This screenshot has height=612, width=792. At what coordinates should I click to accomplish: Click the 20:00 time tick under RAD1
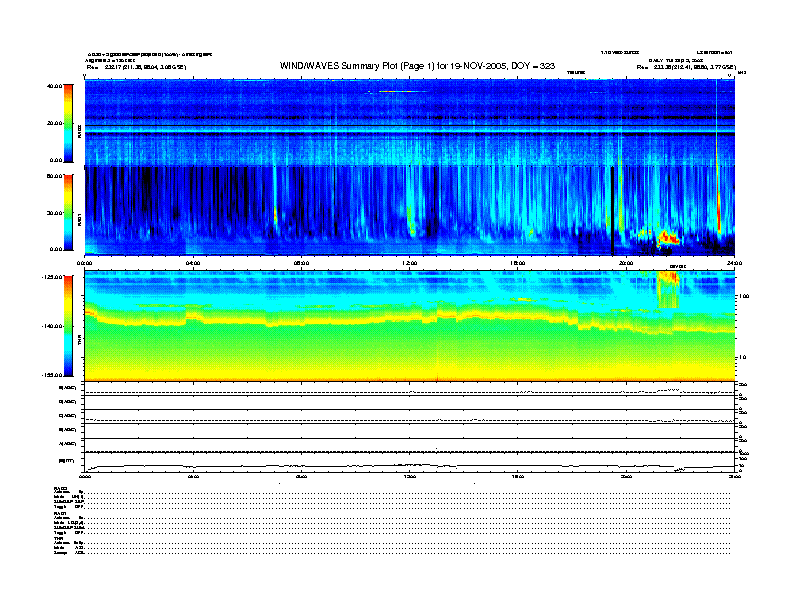(x=626, y=263)
